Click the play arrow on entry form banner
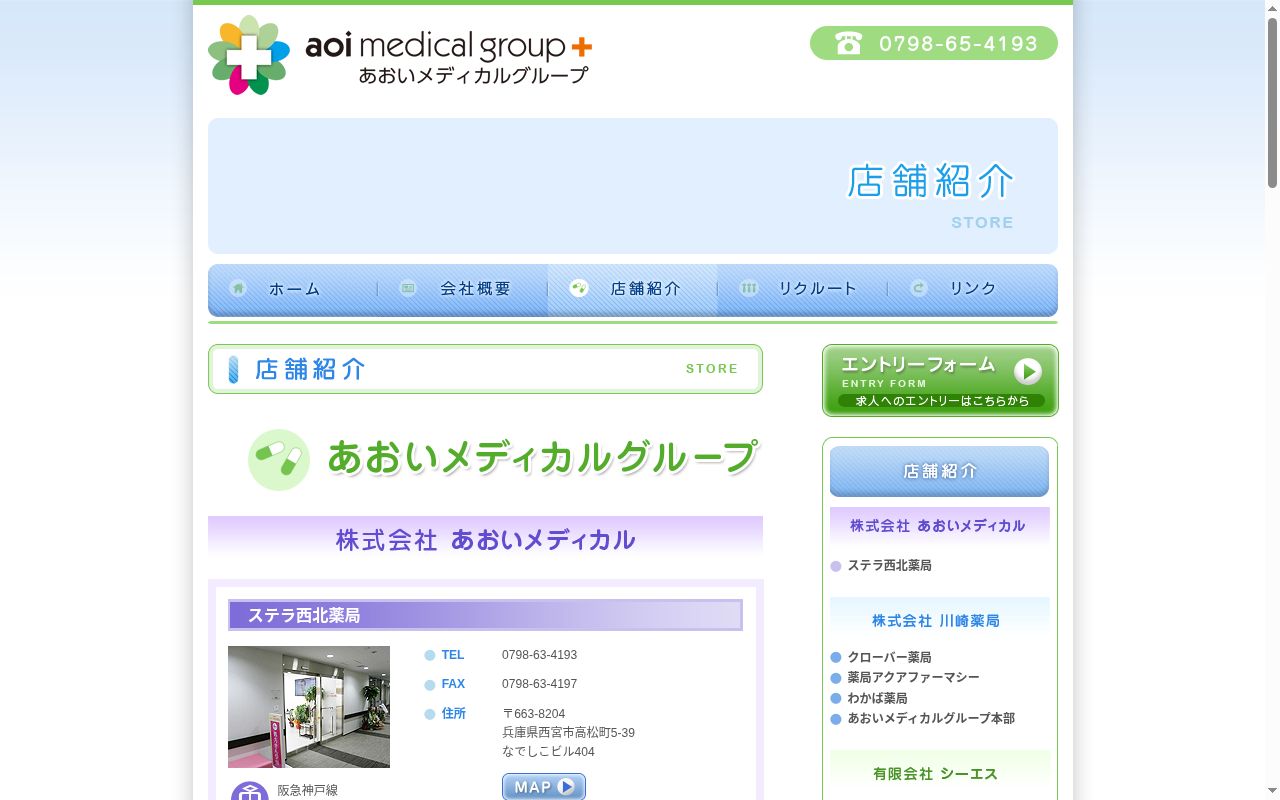Image resolution: width=1280 pixels, height=800 pixels. 1028,371
